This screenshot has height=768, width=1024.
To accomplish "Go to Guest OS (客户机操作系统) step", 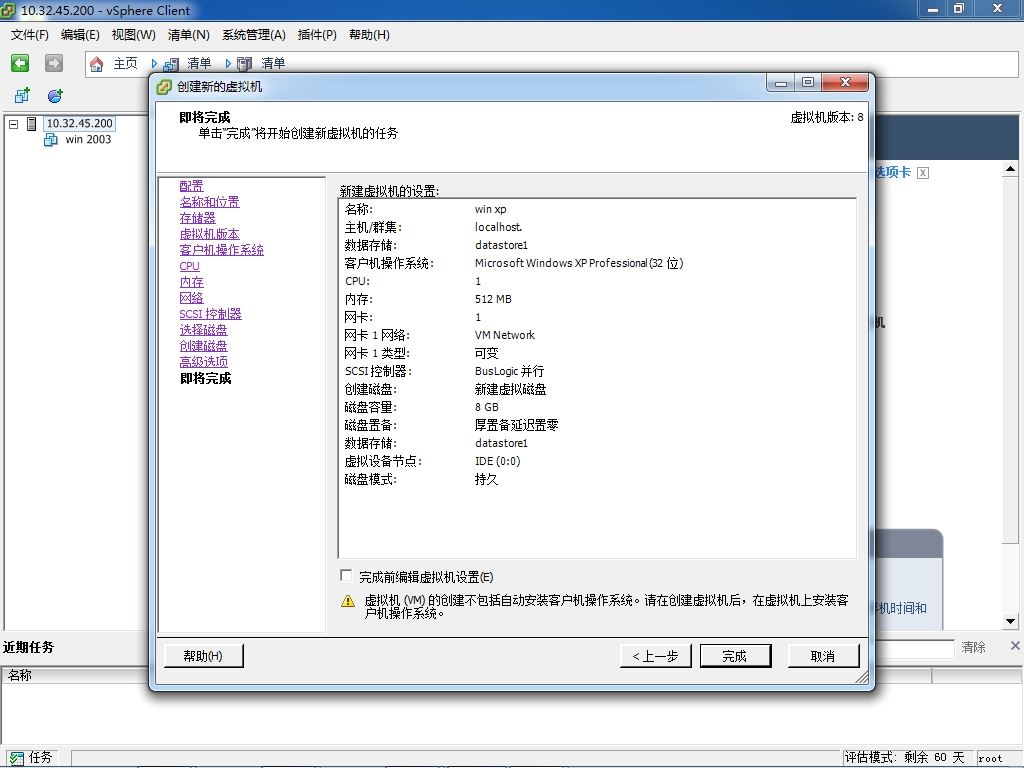I will [221, 250].
